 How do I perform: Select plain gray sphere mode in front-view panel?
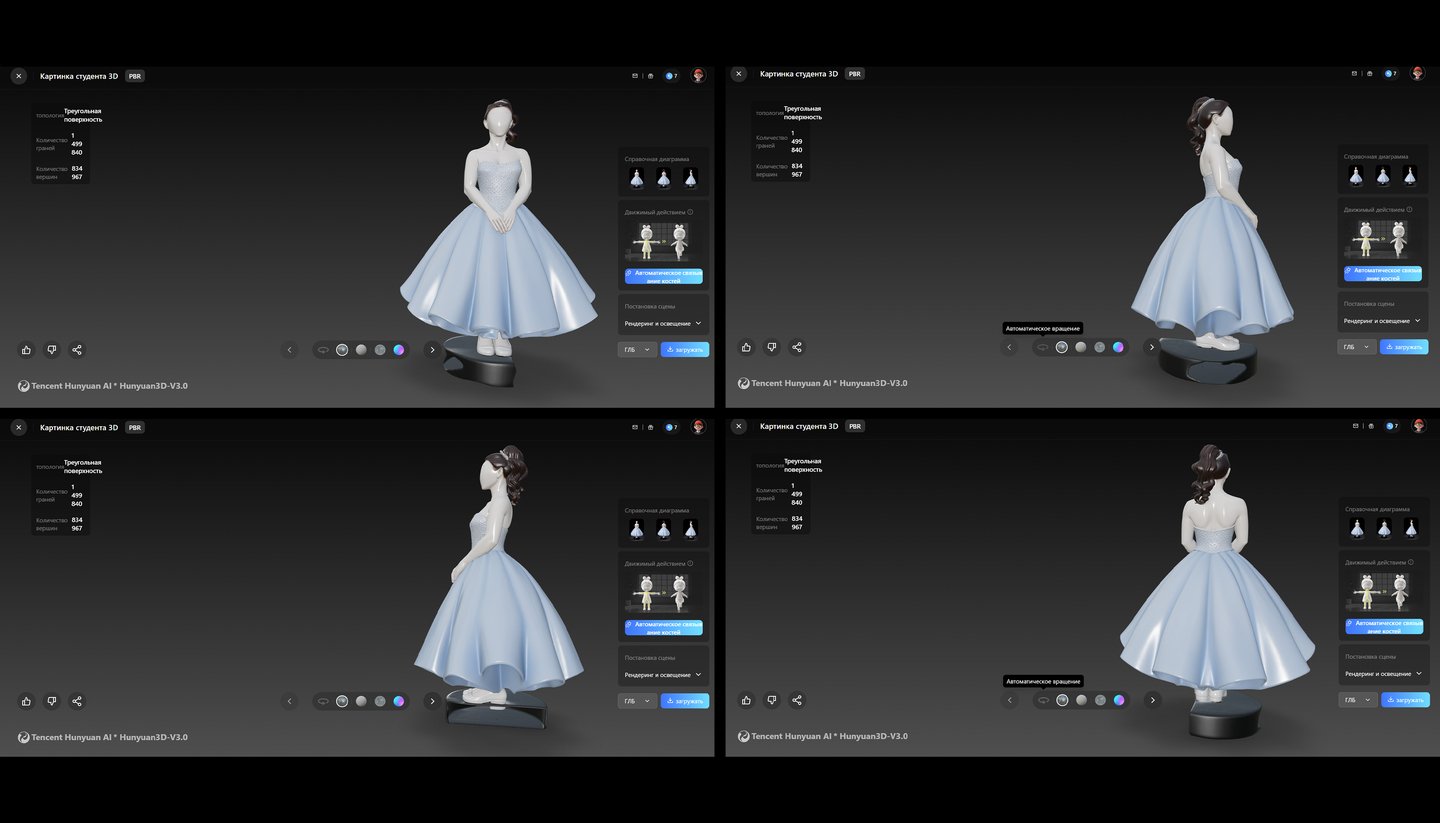tap(361, 350)
